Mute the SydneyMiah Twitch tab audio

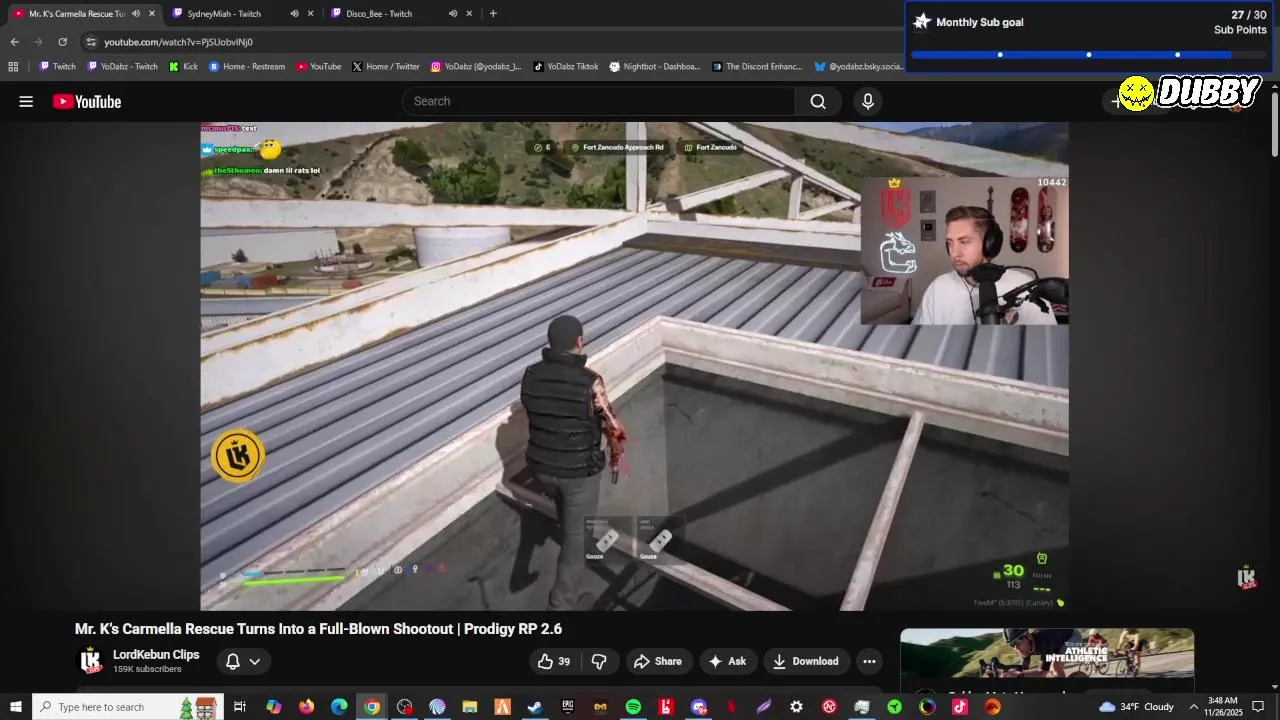point(294,14)
